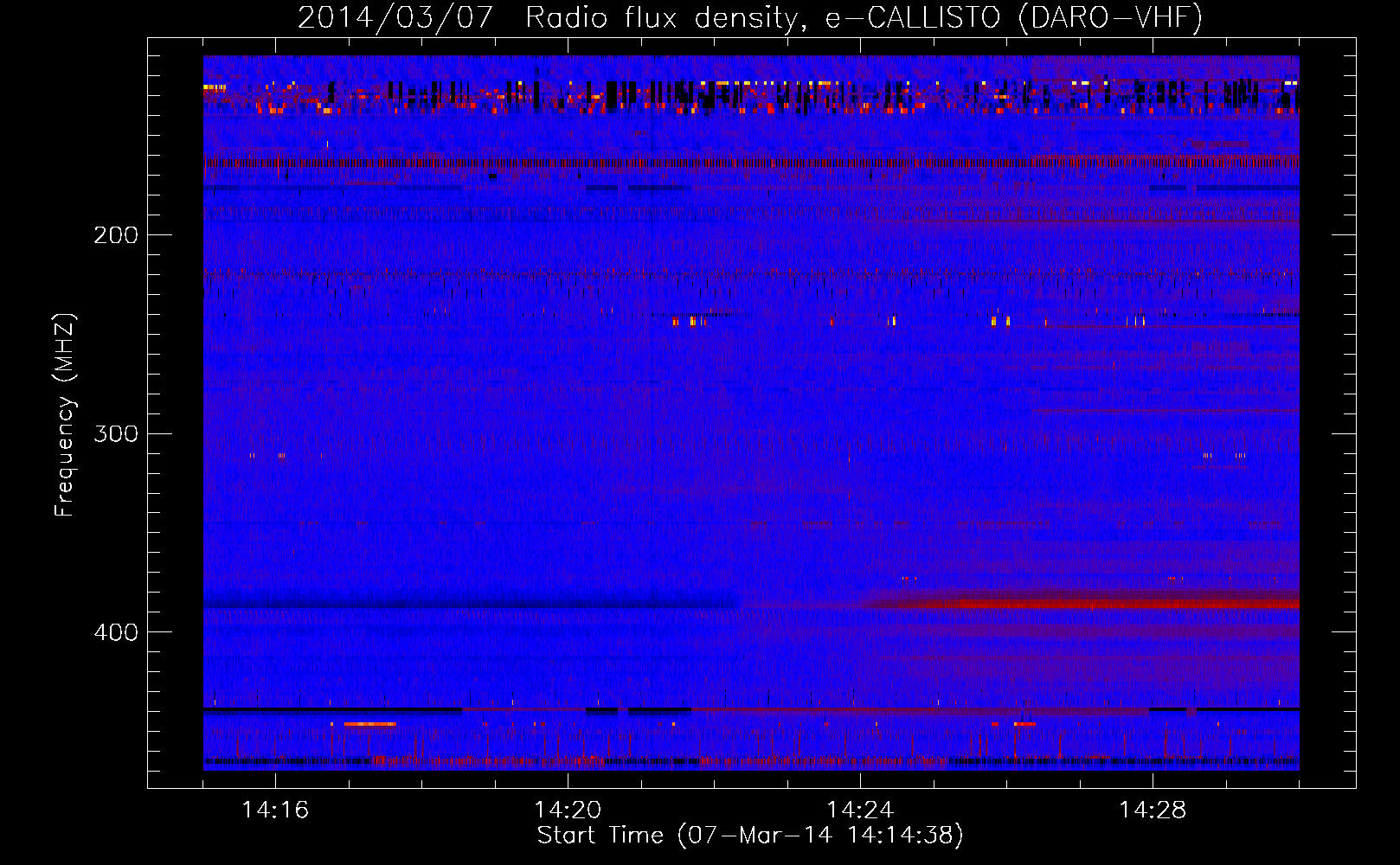Click the 'Start Time (07-Mar-14 14:14:38)' label

tap(750, 836)
